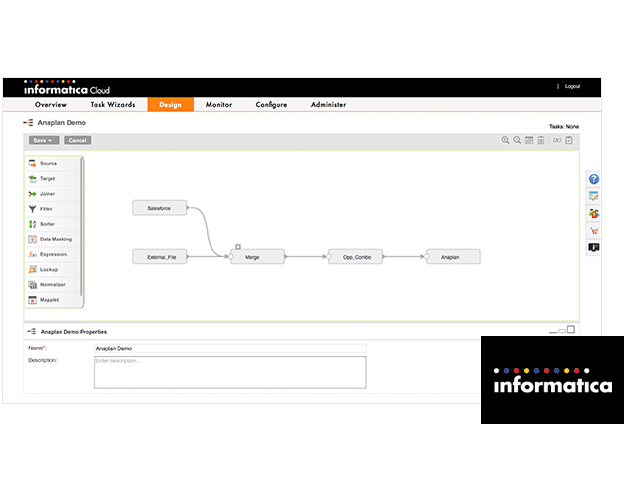Open the red shopping cart sidebar icon
Image resolution: width=625 pixels, height=500 pixels.
click(x=594, y=230)
